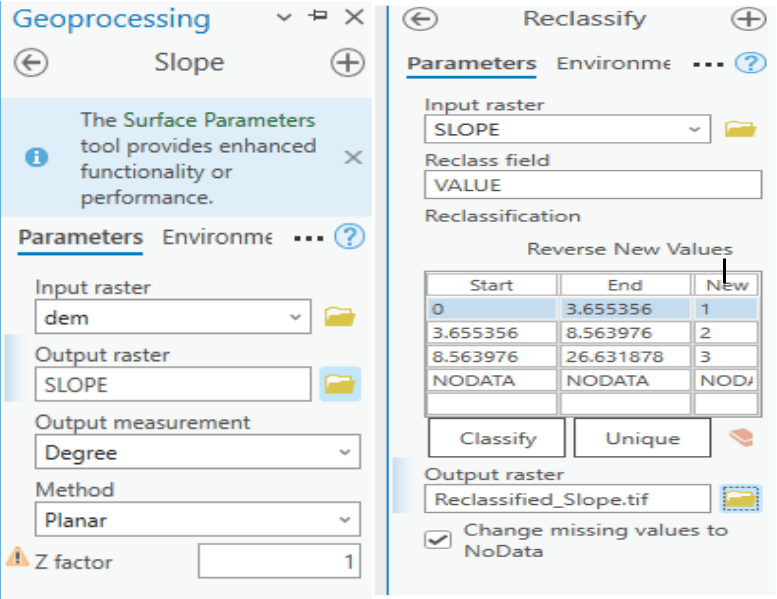Go back from the Slope tool pane
The image size is (777, 599).
click(32, 63)
